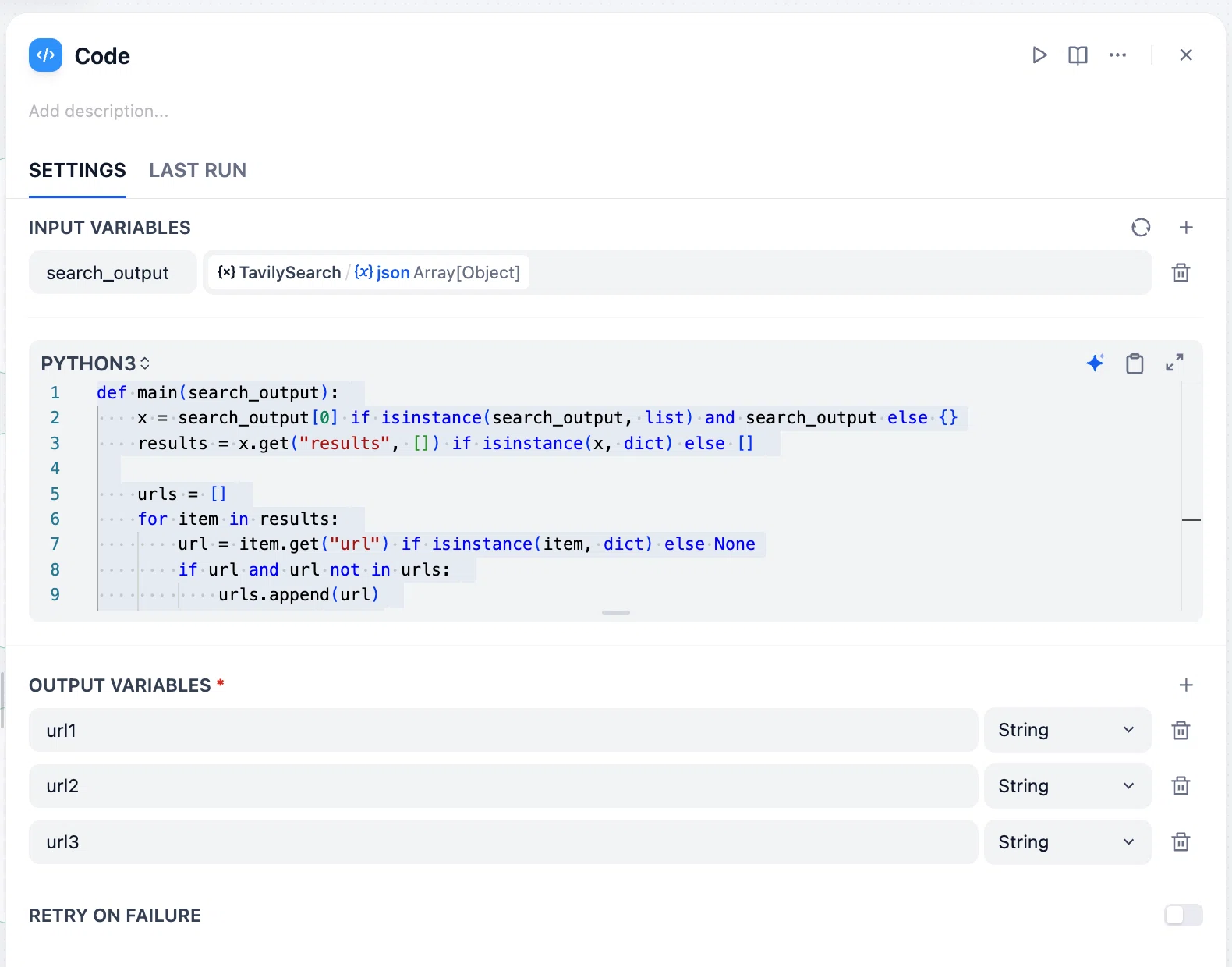Image resolution: width=1232 pixels, height=967 pixels.
Task: Copy the code using clipboard icon
Action: [1135, 363]
